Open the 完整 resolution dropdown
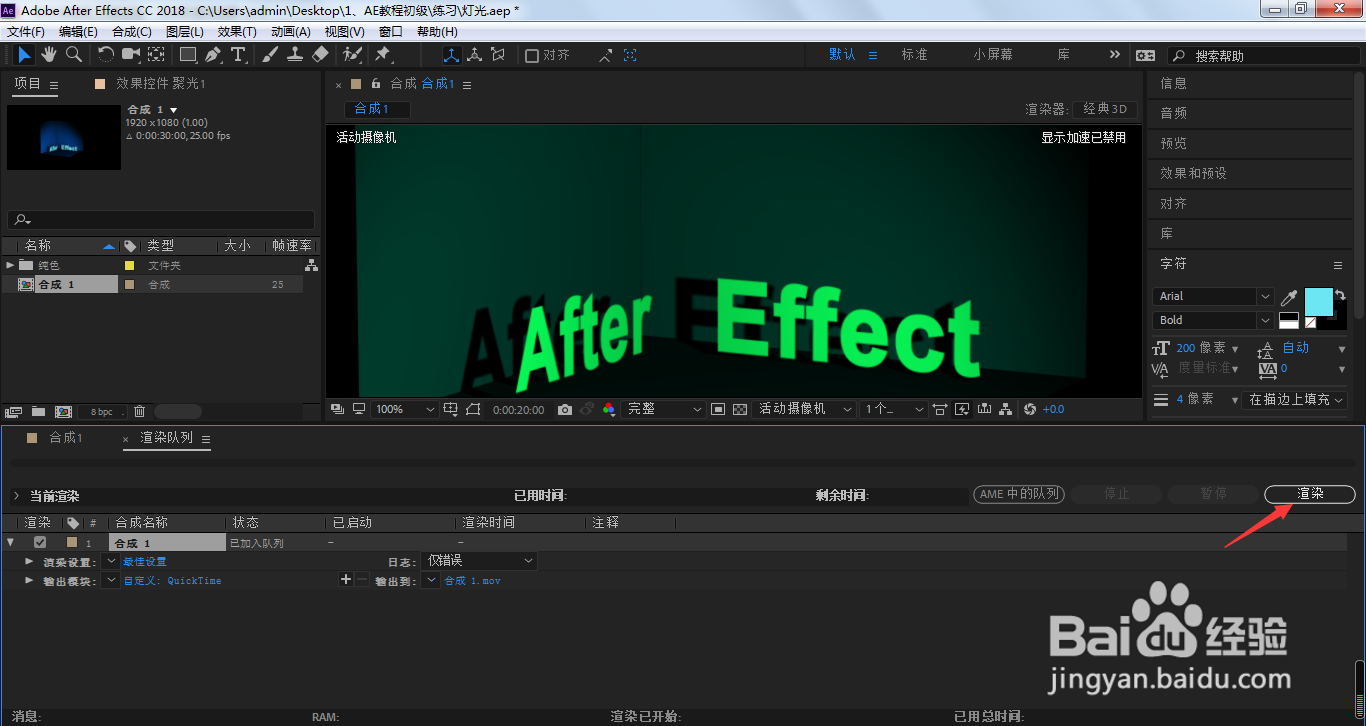 pyautogui.click(x=664, y=409)
